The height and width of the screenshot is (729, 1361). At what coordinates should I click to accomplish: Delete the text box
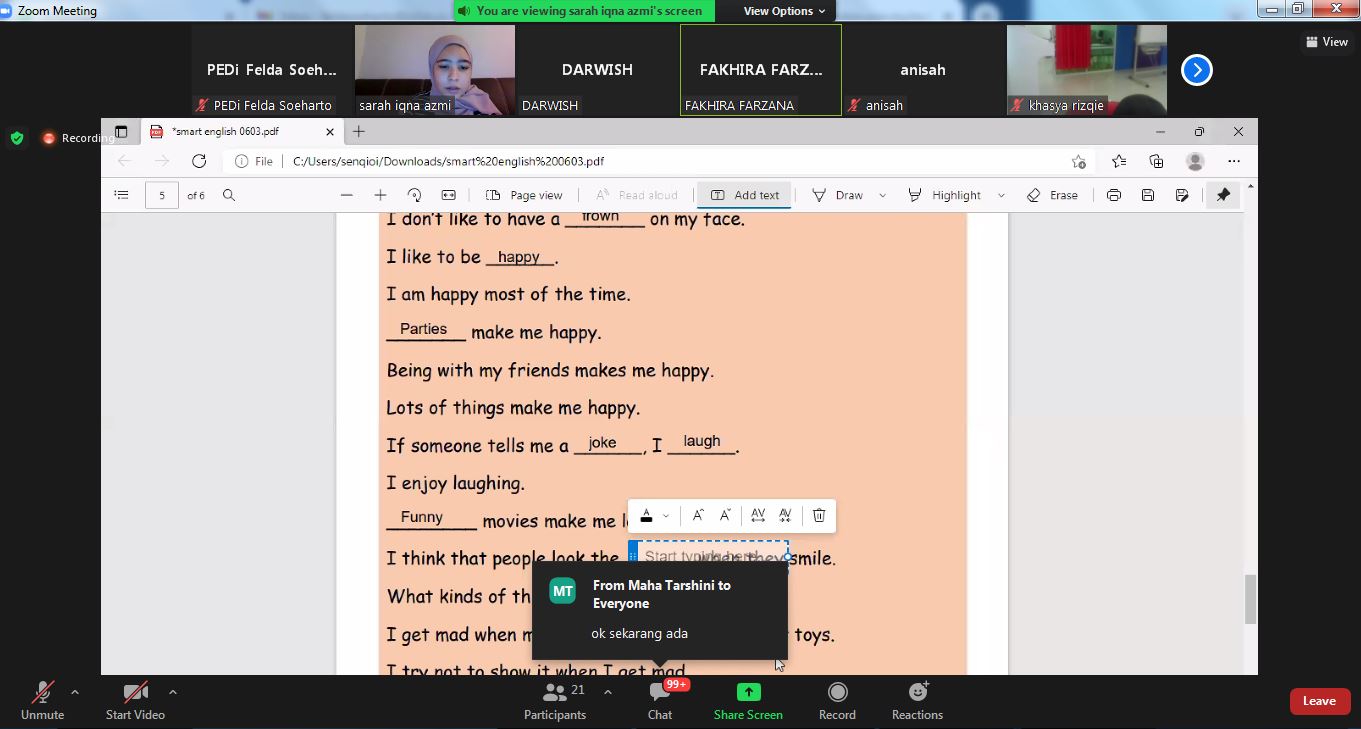(x=819, y=515)
